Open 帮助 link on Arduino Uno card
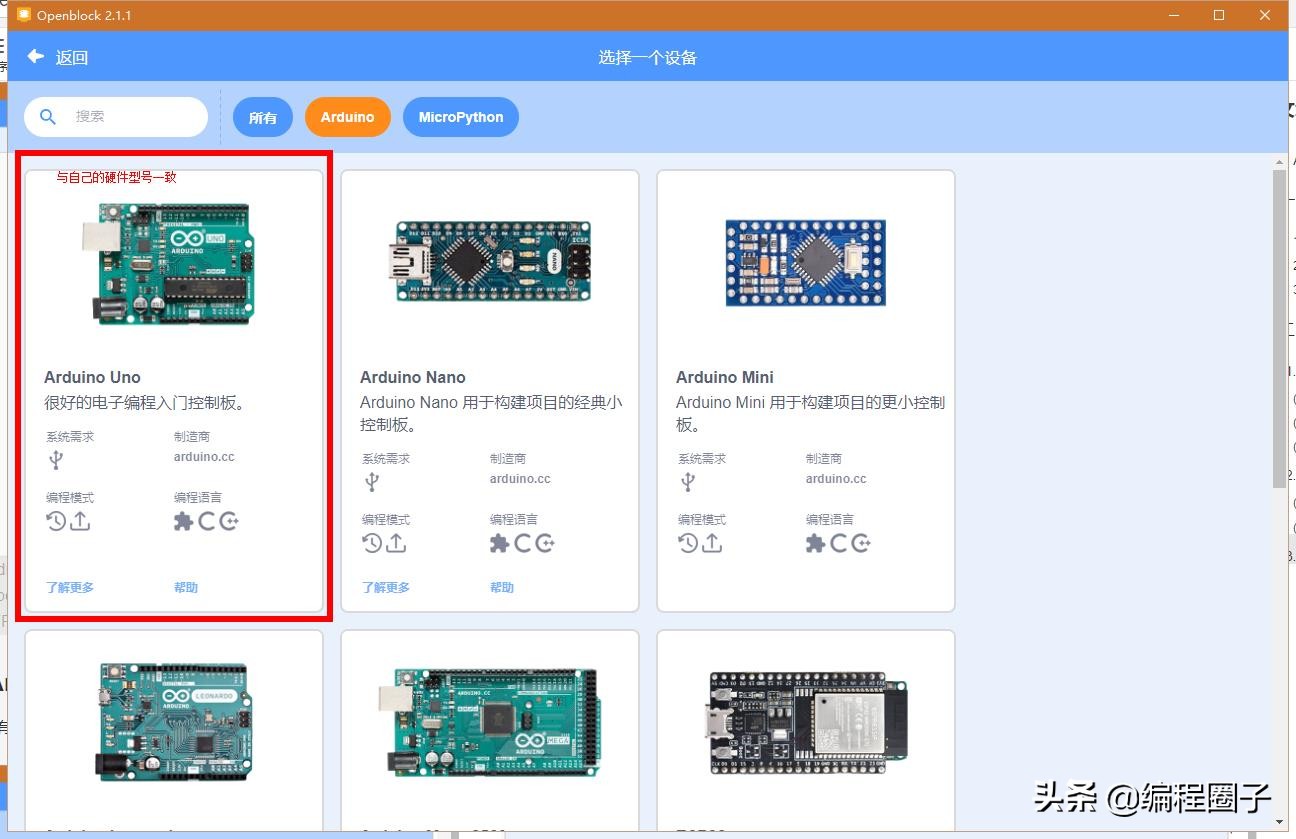The width and height of the screenshot is (1296, 839). [x=186, y=587]
